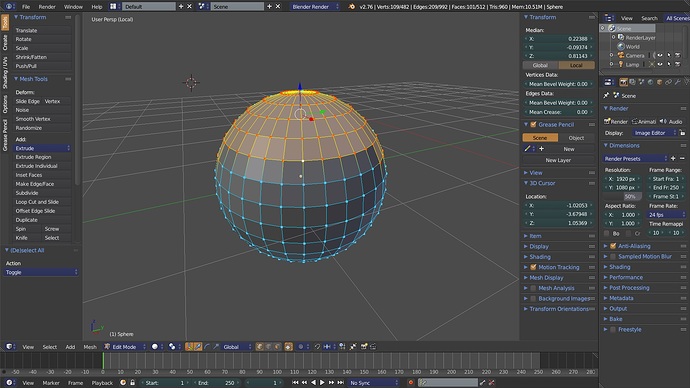Select the Render Layers properties tab icon
This screenshot has height=388, width=690.
click(632, 82)
